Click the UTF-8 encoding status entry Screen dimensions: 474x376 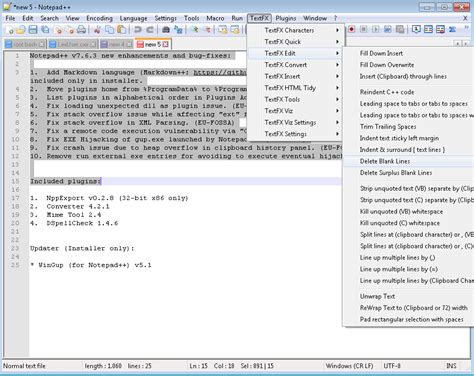[392, 366]
